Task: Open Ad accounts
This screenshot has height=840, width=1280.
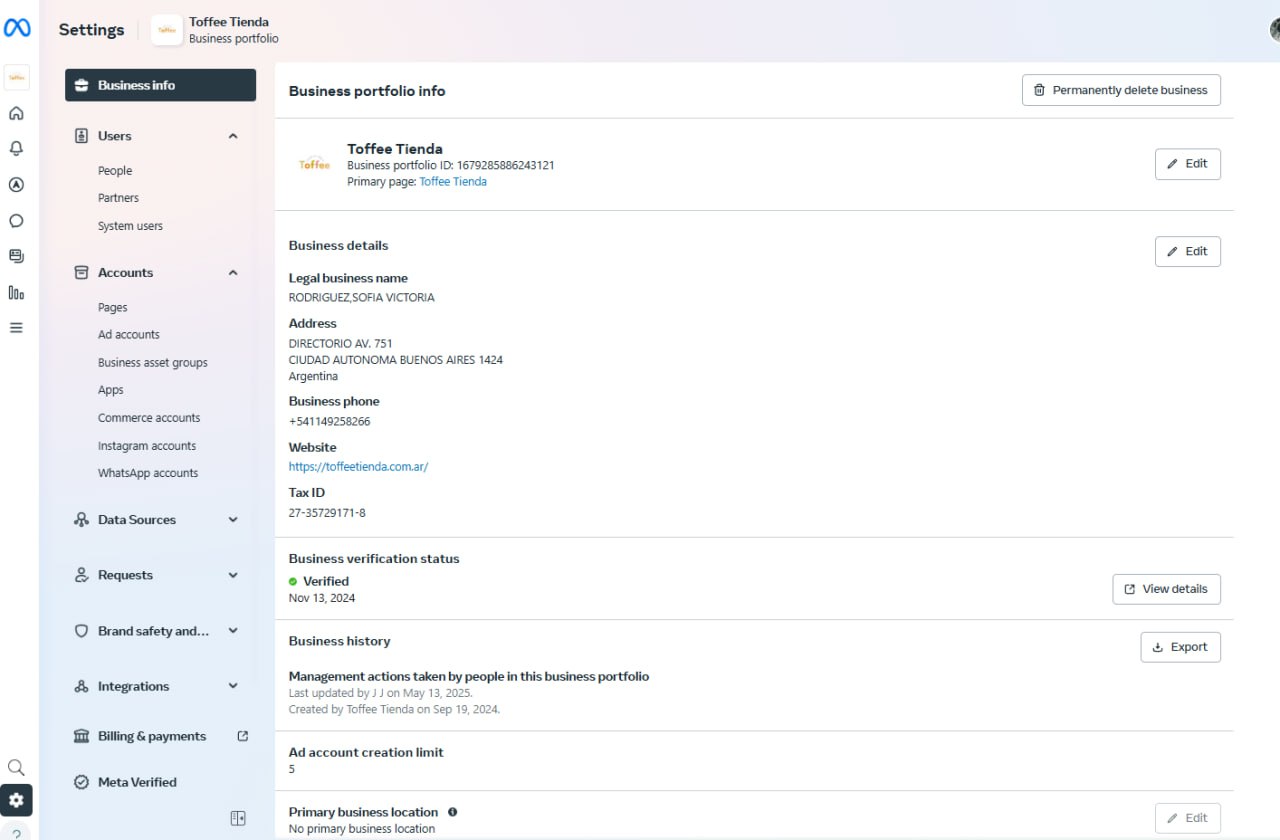Action: [x=129, y=335]
